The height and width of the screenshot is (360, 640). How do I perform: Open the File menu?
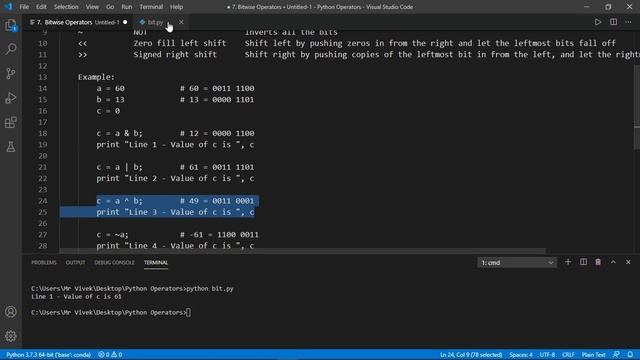(x=24, y=7)
